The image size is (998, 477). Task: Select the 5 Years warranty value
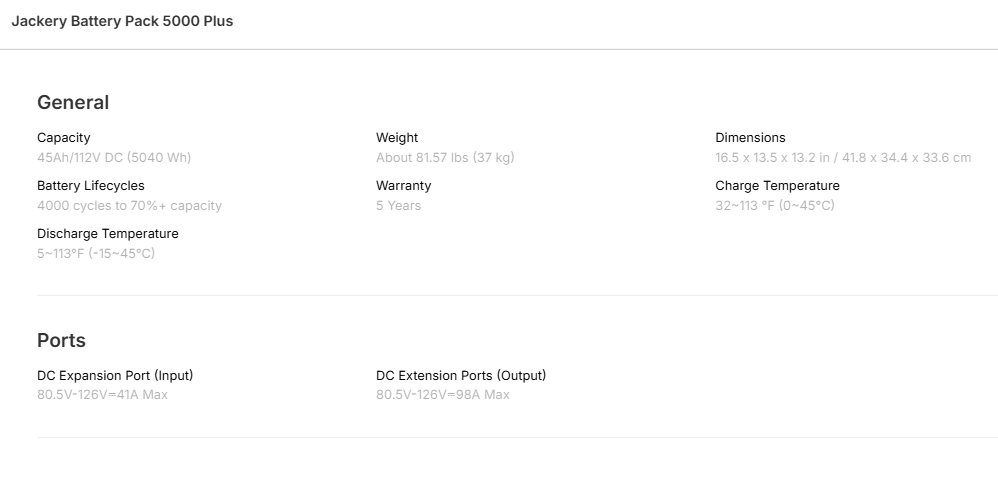[398, 206]
